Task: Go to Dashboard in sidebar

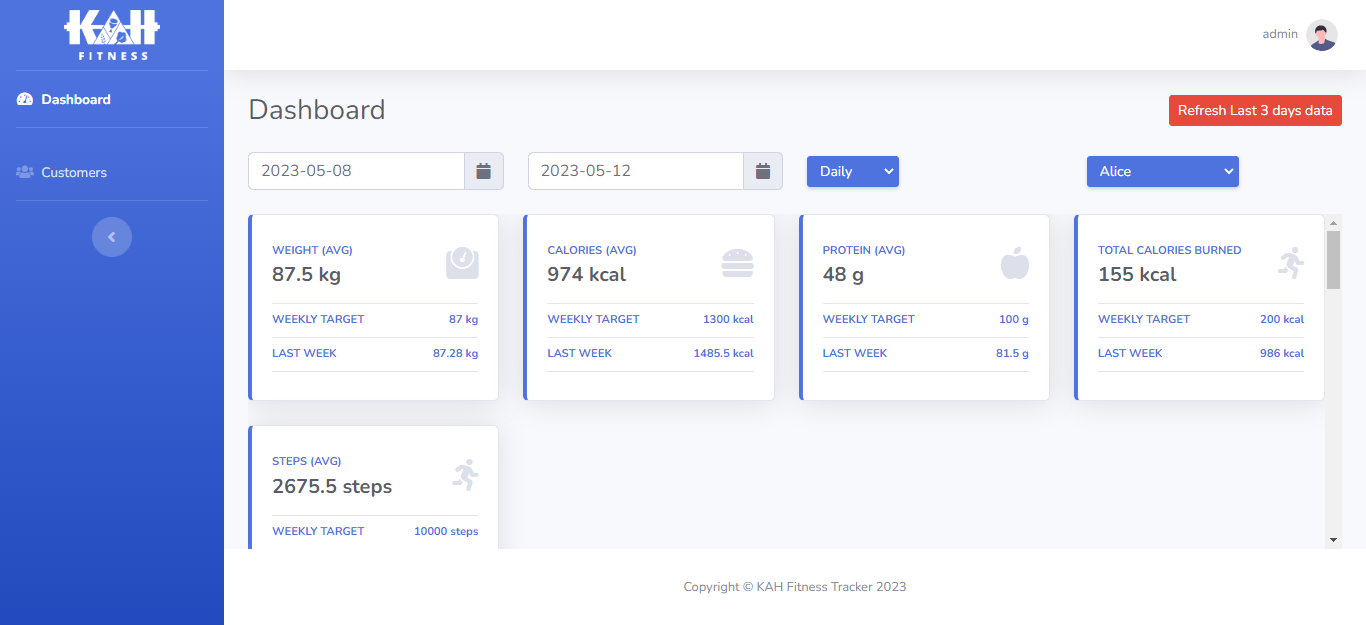Action: (75, 99)
